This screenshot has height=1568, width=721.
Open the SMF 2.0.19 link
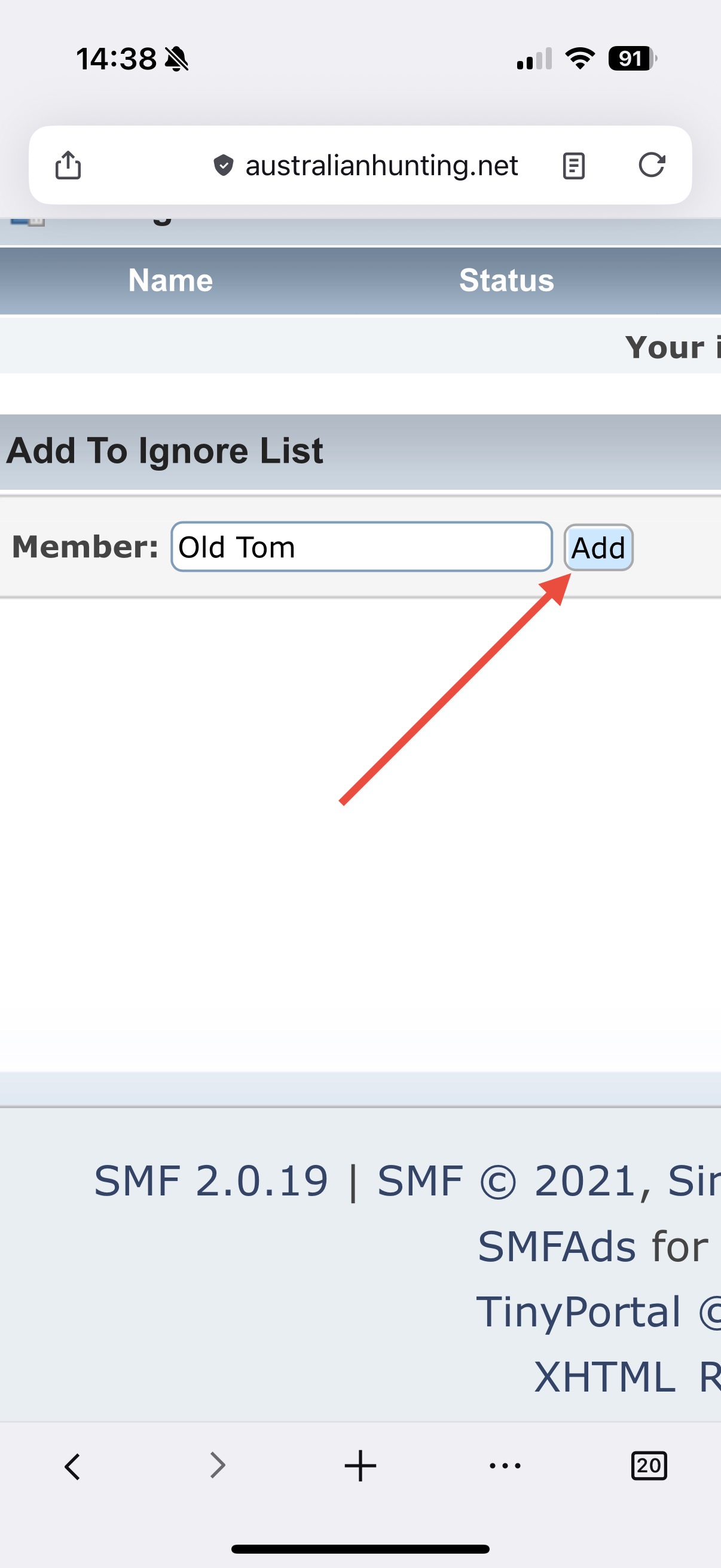pos(210,1181)
